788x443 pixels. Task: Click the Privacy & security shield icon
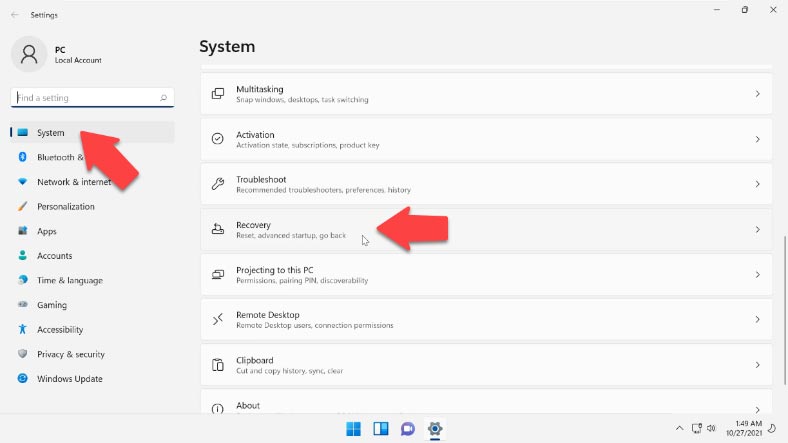[23, 354]
